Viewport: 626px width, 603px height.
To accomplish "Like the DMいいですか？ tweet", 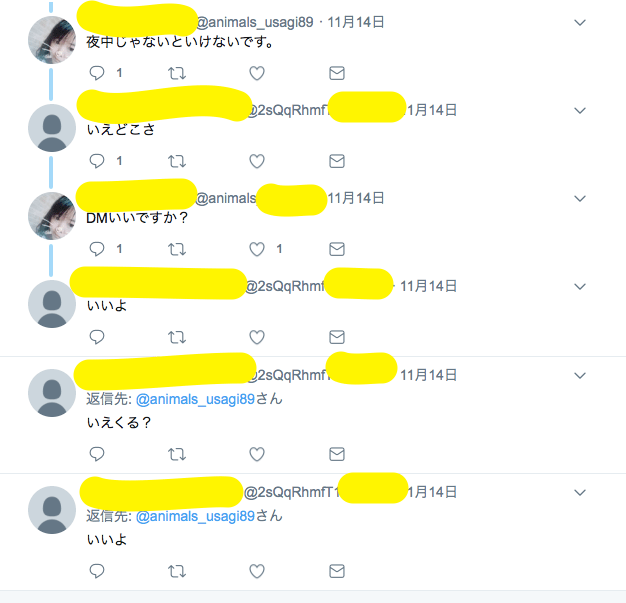I will pos(257,249).
